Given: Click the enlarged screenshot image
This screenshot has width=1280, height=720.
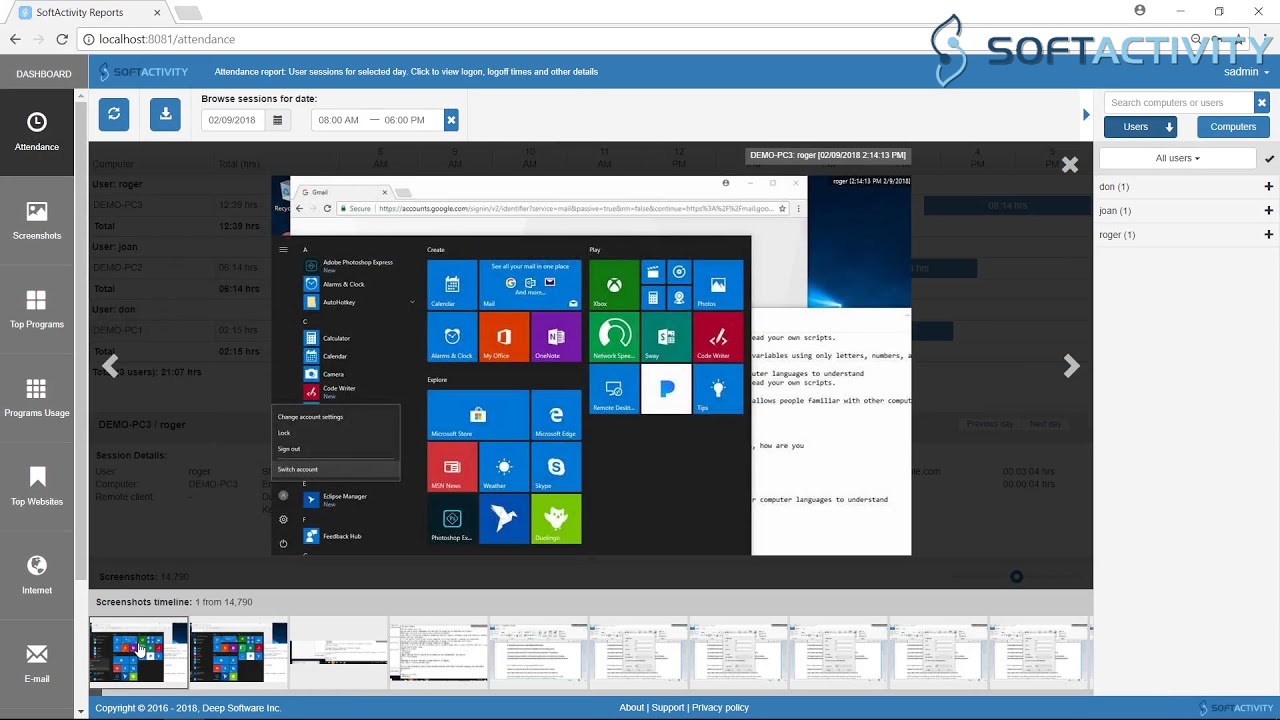Looking at the screenshot, I should coord(591,366).
